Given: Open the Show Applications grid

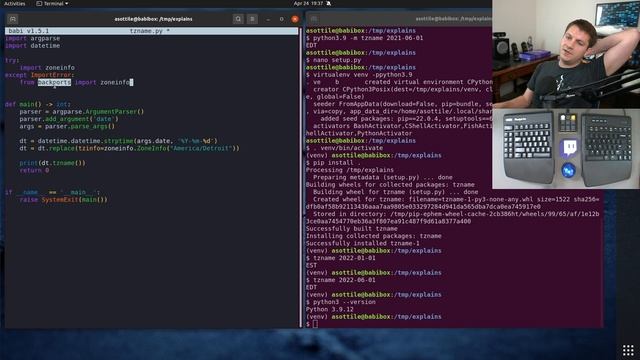Looking at the screenshot, I should tap(628, 350).
